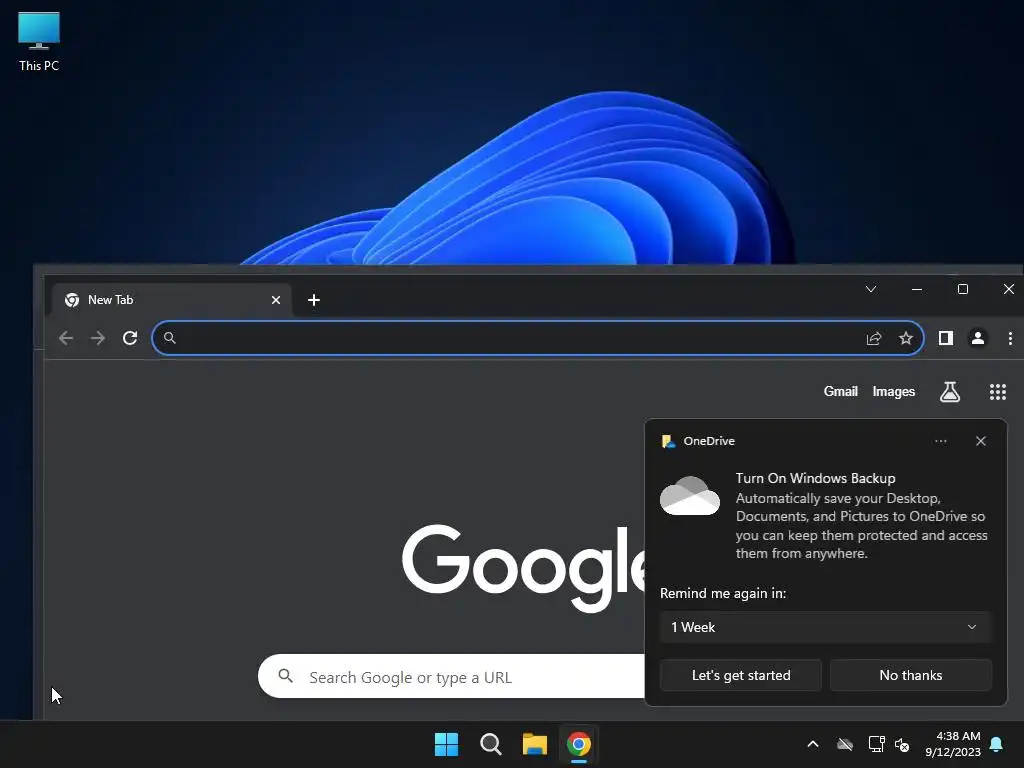Open a new tab with the plus button
This screenshot has height=768, width=1024.
[313, 300]
